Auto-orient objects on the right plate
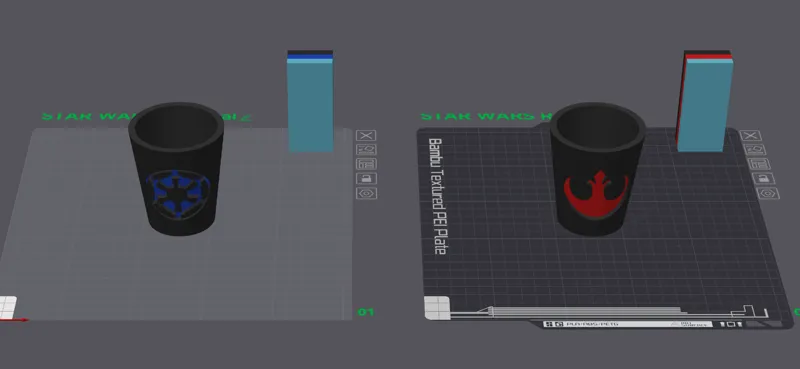The image size is (800, 369). coord(755,150)
